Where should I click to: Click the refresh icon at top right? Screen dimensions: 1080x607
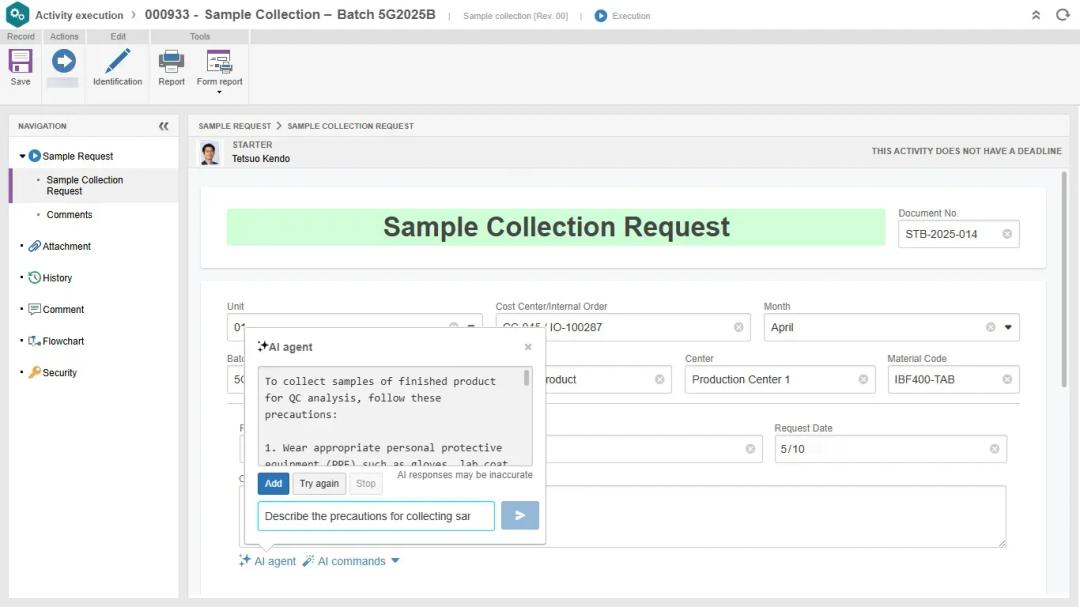(x=1062, y=15)
